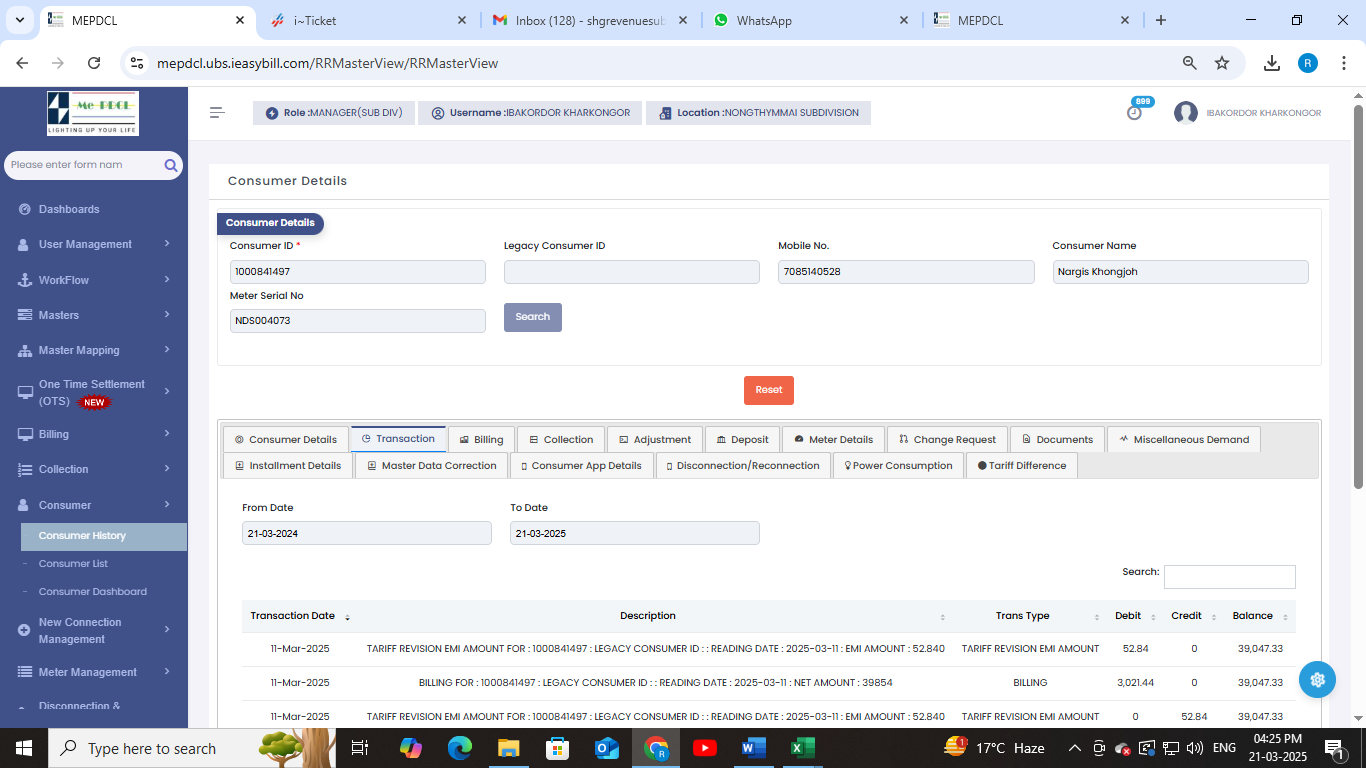1366x768 pixels.
Task: Open the Chrome profile icon R
Action: click(1308, 63)
